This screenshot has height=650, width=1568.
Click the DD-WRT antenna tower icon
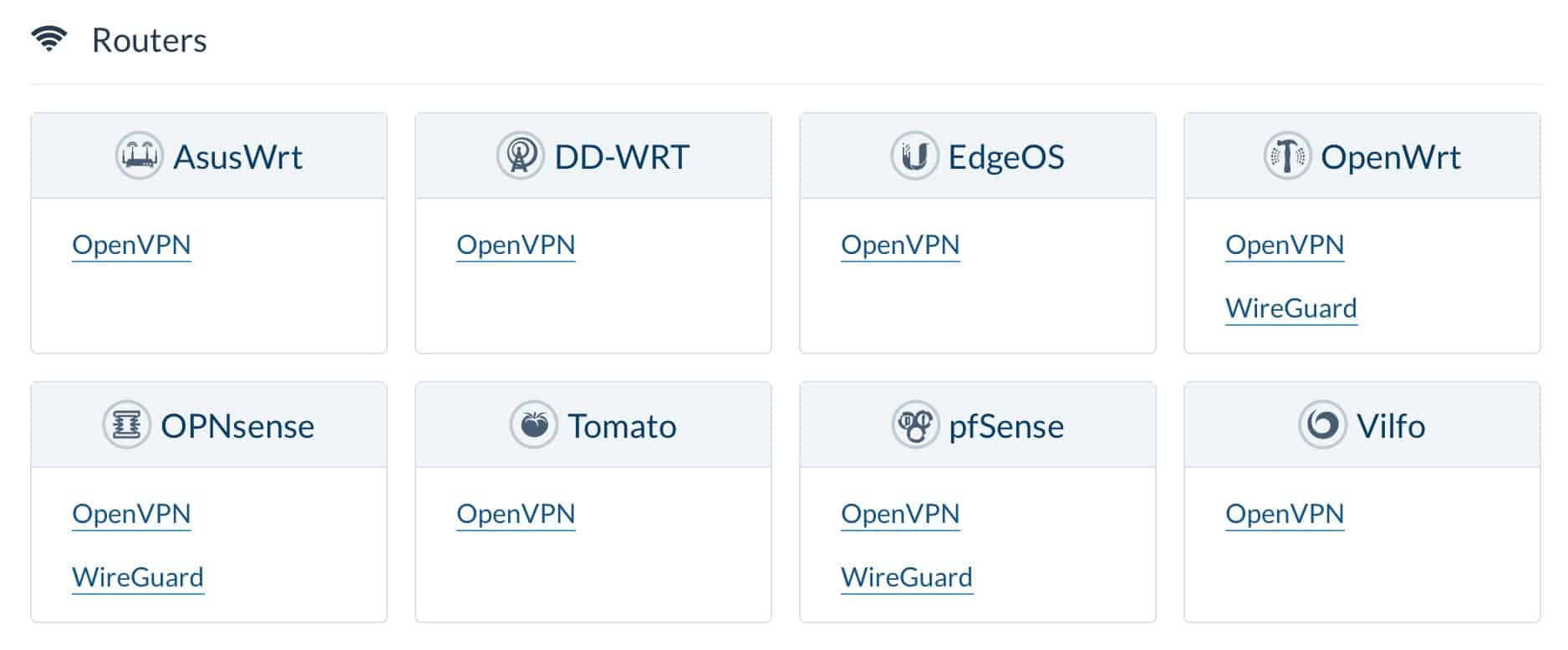[x=520, y=155]
